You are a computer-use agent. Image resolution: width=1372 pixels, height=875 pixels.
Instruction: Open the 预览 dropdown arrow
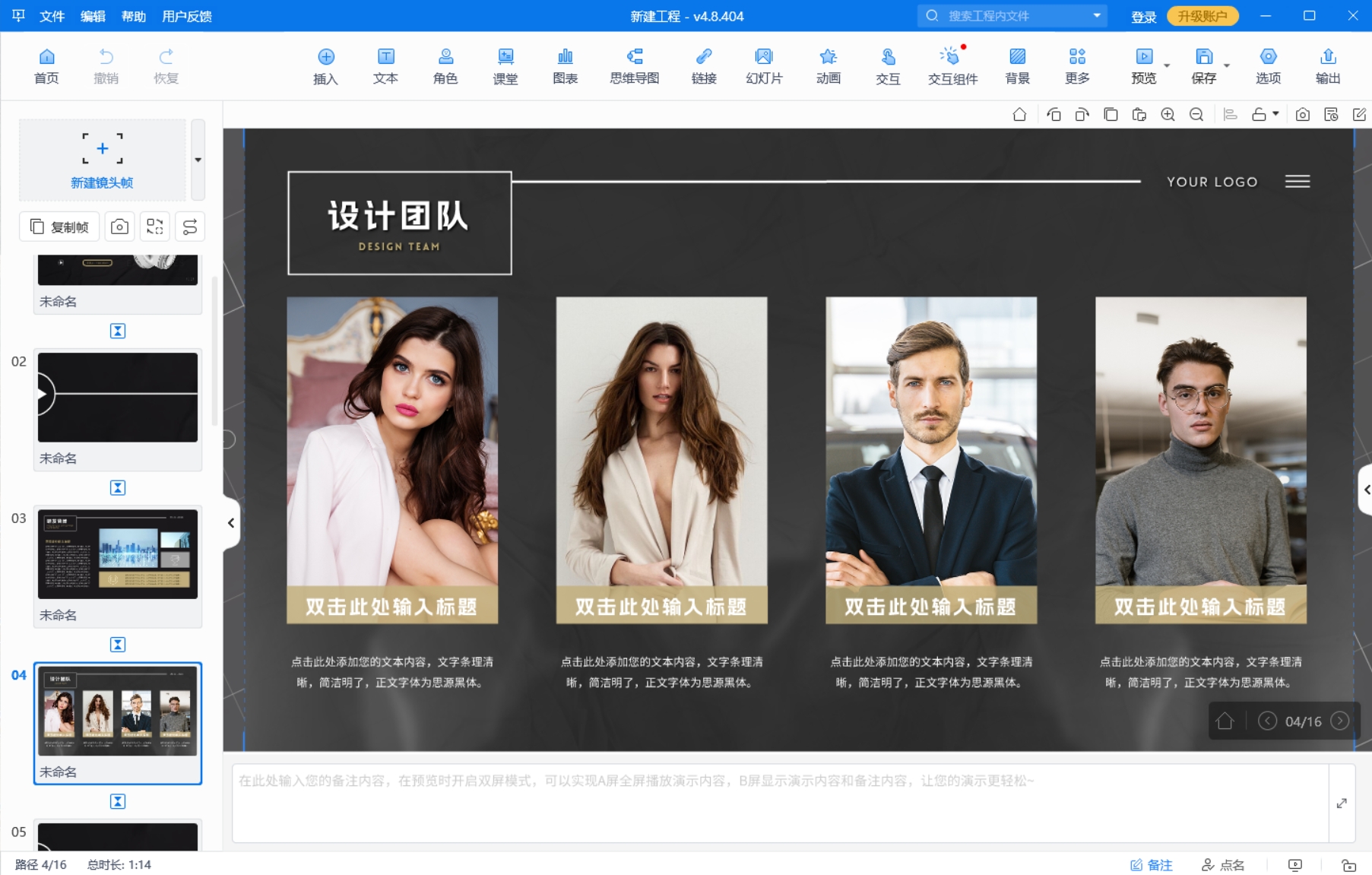click(1167, 66)
